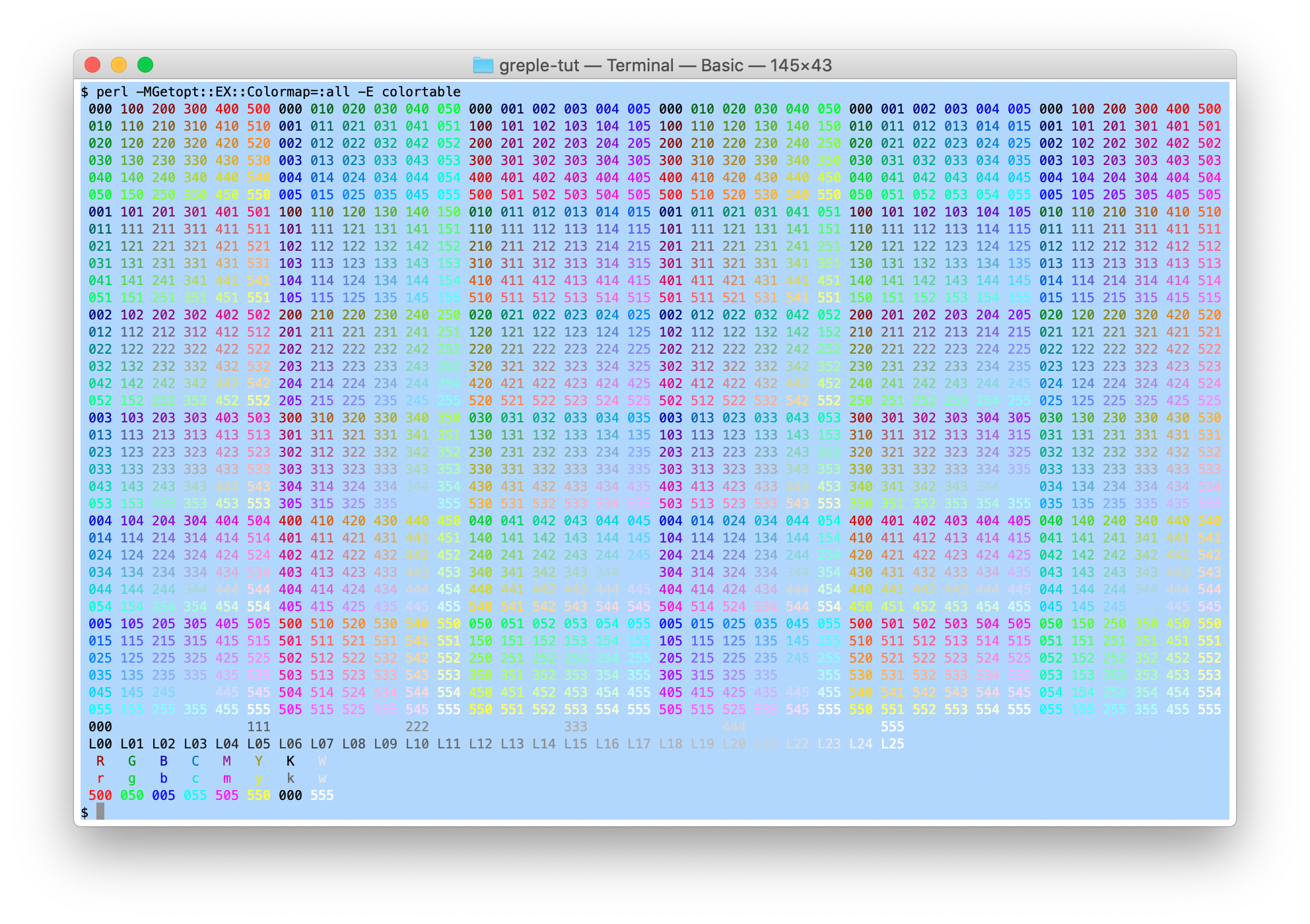This screenshot has height=924, width=1310.
Task: Click 'perl' at the start of the command
Action: point(112,92)
